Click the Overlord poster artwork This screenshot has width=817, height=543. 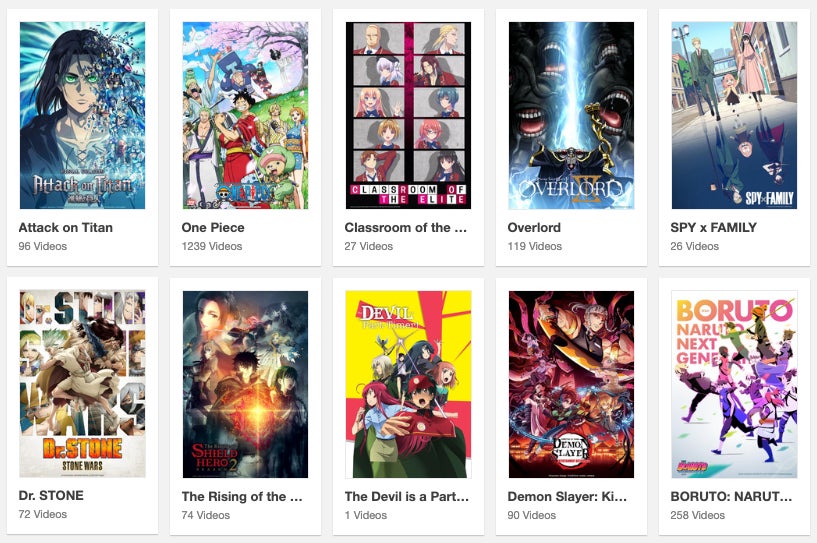click(x=572, y=115)
